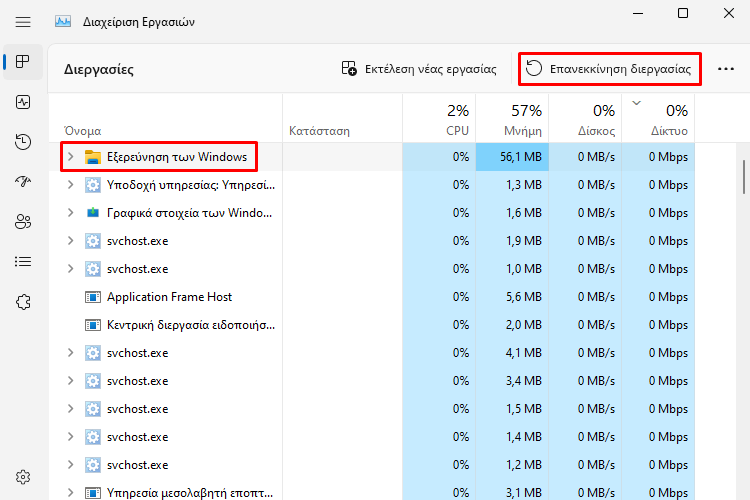Select the 3,1 MB memory cell
The height and width of the screenshot is (500, 750).
click(x=512, y=492)
